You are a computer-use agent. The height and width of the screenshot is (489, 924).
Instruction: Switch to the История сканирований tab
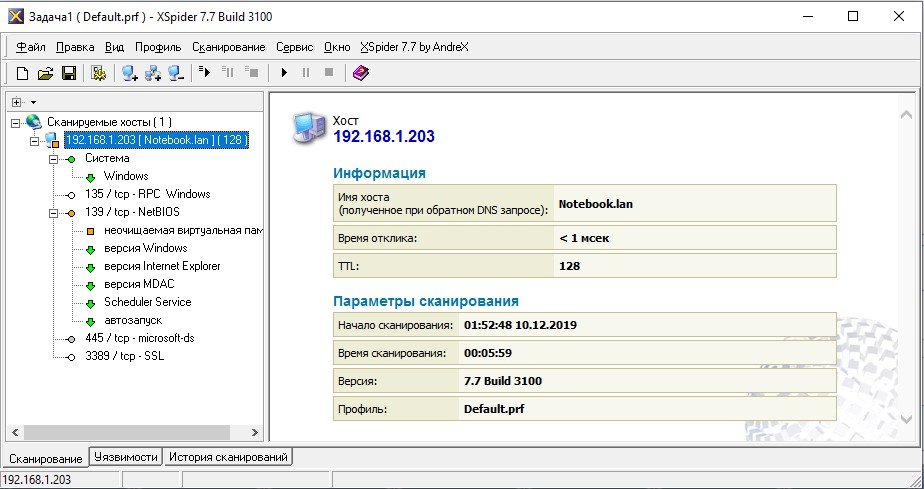228,457
